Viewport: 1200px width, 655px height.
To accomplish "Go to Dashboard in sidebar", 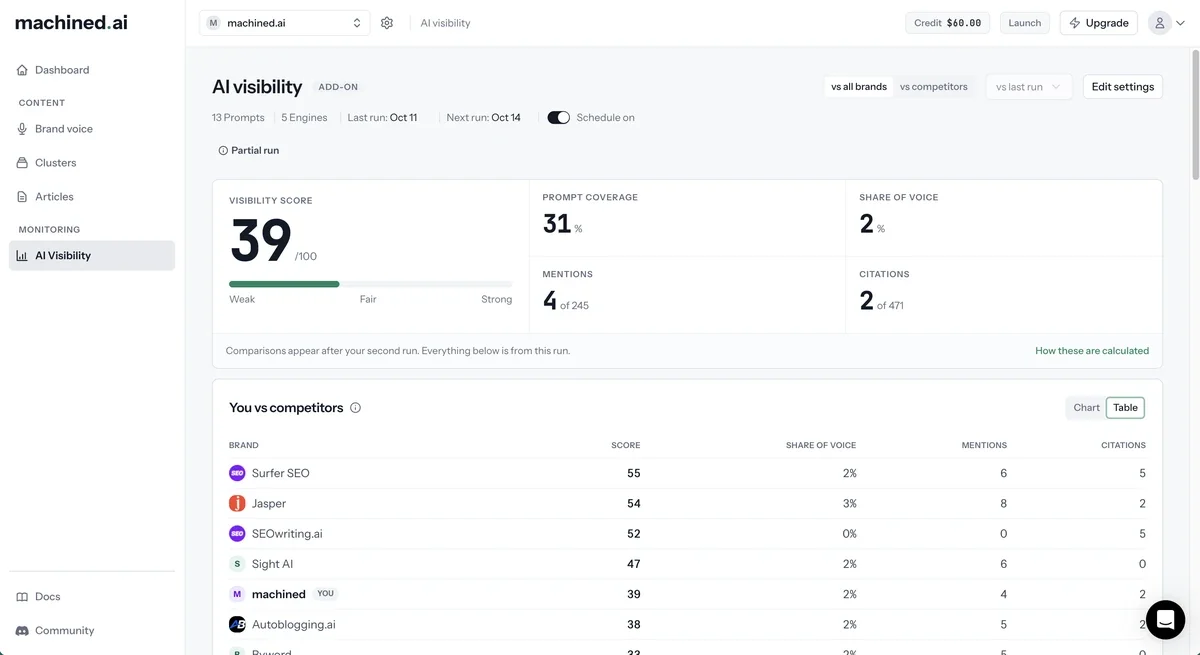I will (92, 70).
